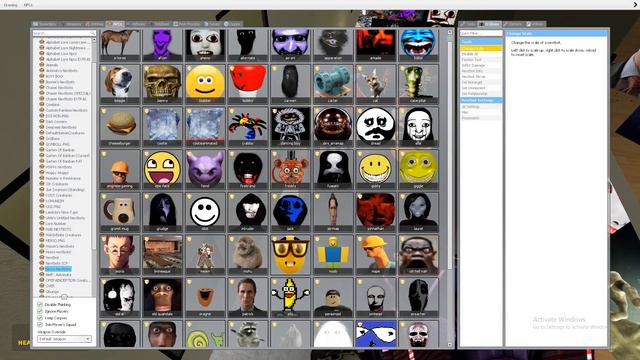Select the Combine category in NPC list
The height and width of the screenshot is (360, 640).
53,104
